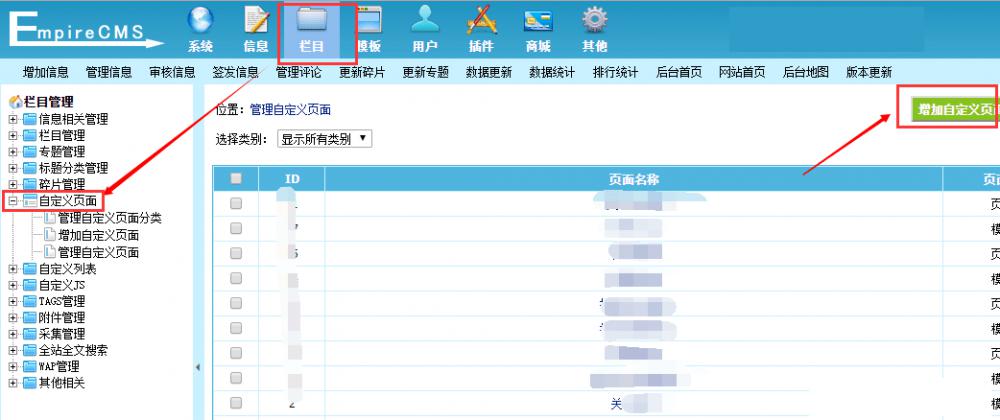Open the 模板 window icon
This screenshot has height=420, width=1000.
(368, 20)
